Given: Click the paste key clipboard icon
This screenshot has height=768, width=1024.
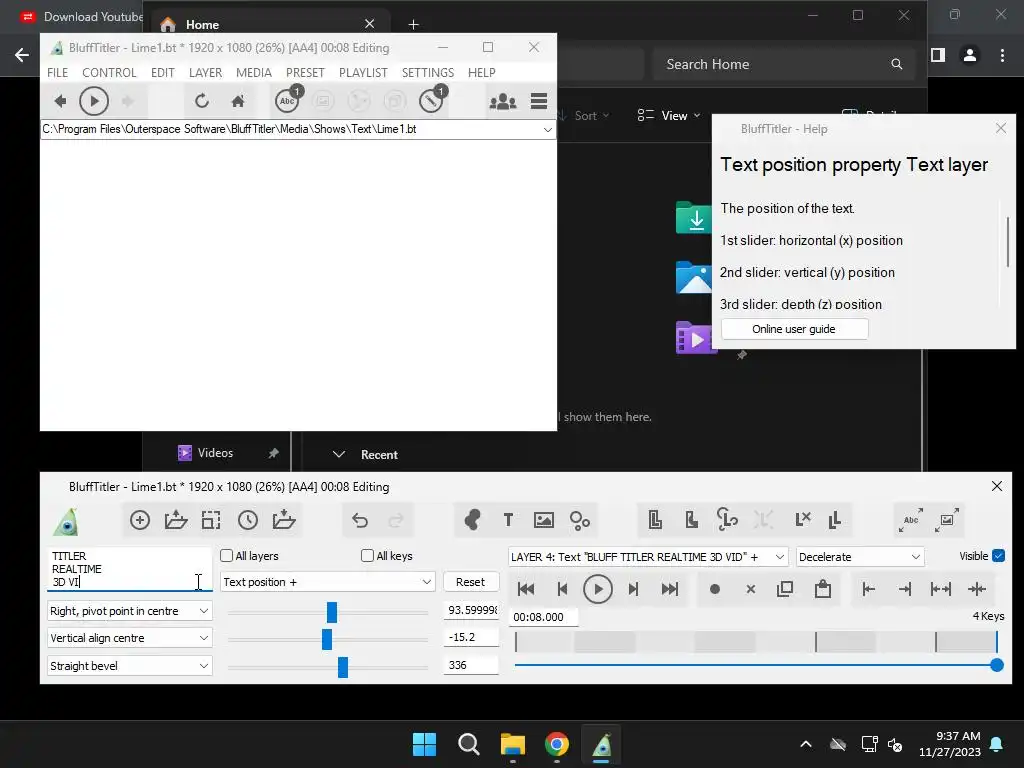Looking at the screenshot, I should click(x=823, y=589).
